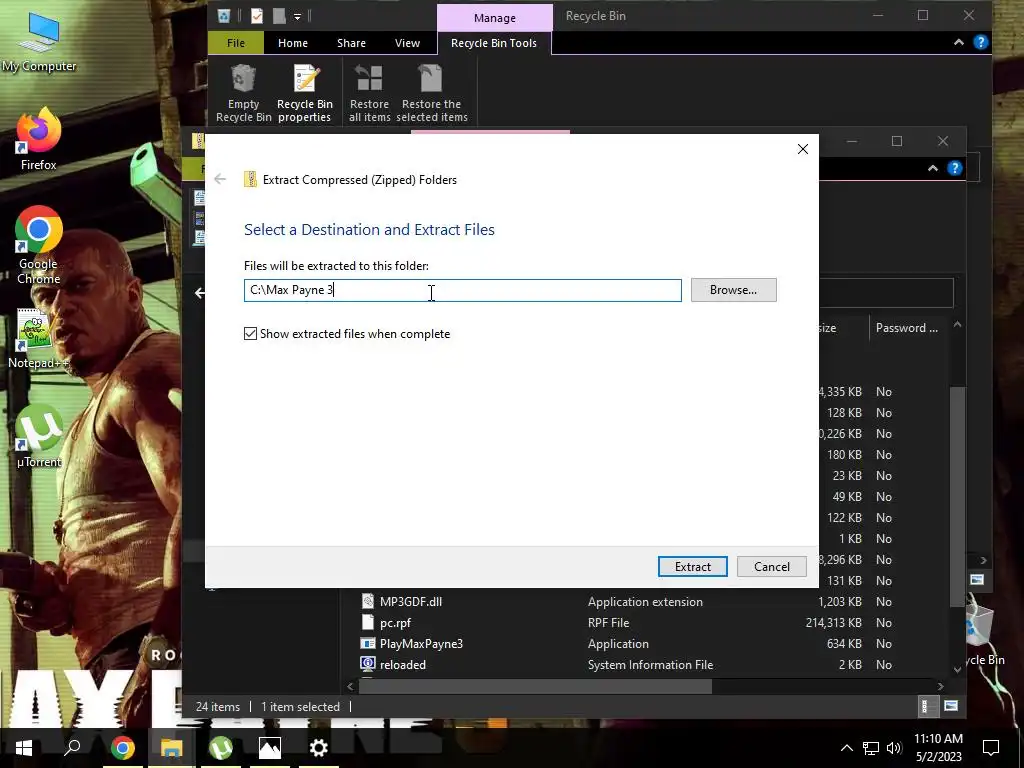This screenshot has width=1024, height=768.
Task: Click scroll right arrow of file list
Action: point(940,686)
